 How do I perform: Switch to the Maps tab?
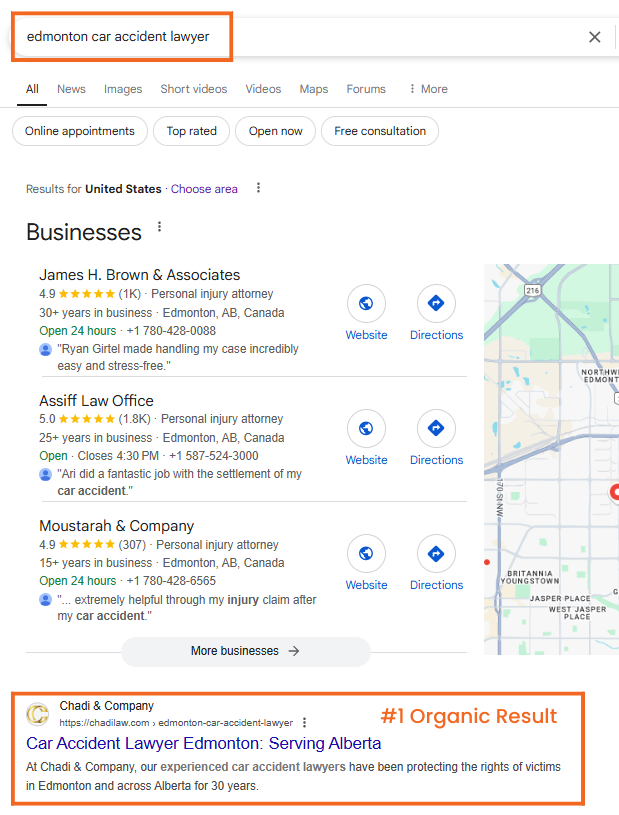[314, 89]
